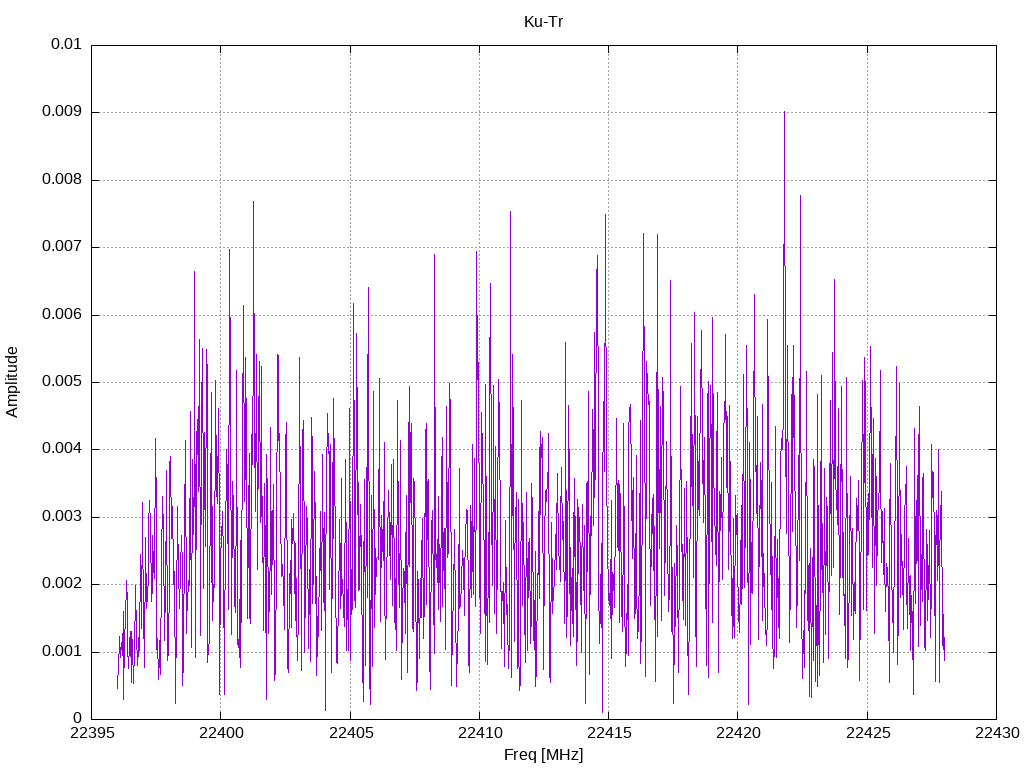Click the 22410 x-axis tick label
The image size is (1024, 768).
tap(480, 733)
